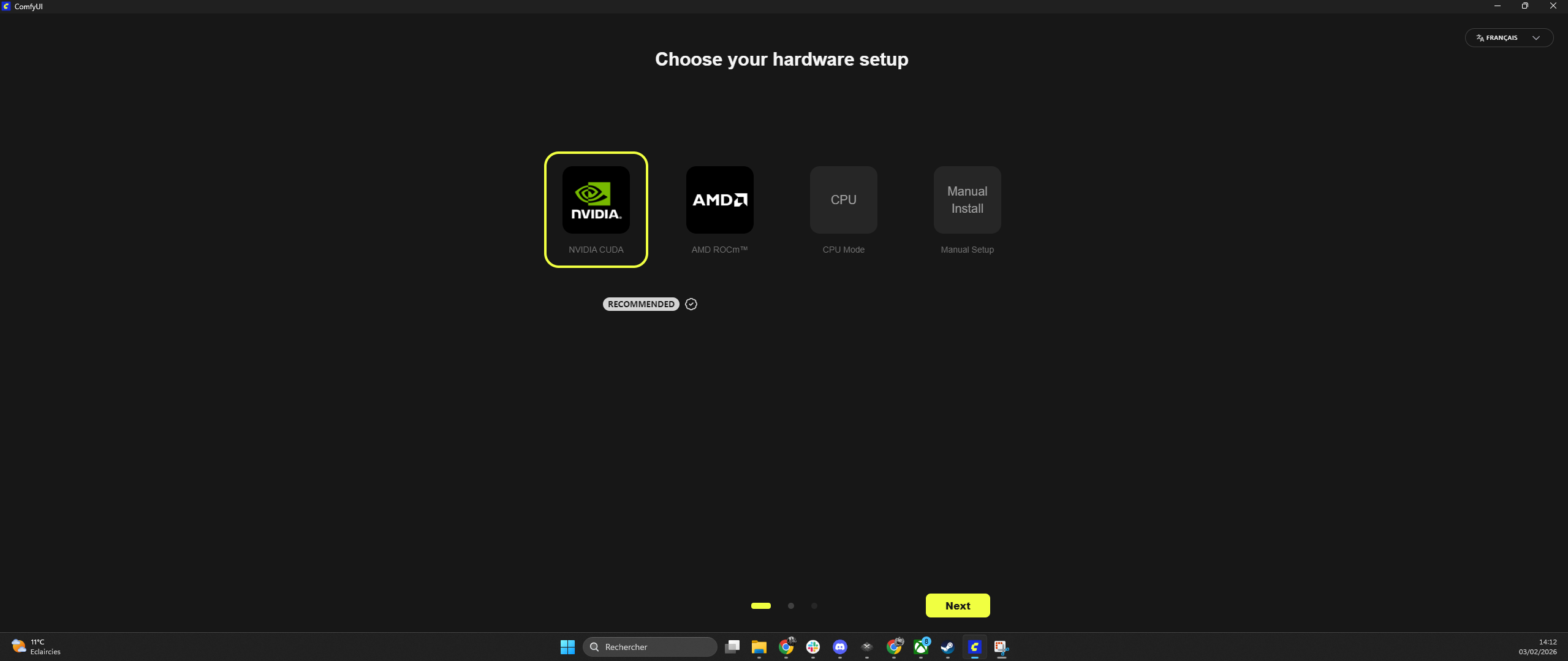Click the middle step indicator dot

point(791,606)
